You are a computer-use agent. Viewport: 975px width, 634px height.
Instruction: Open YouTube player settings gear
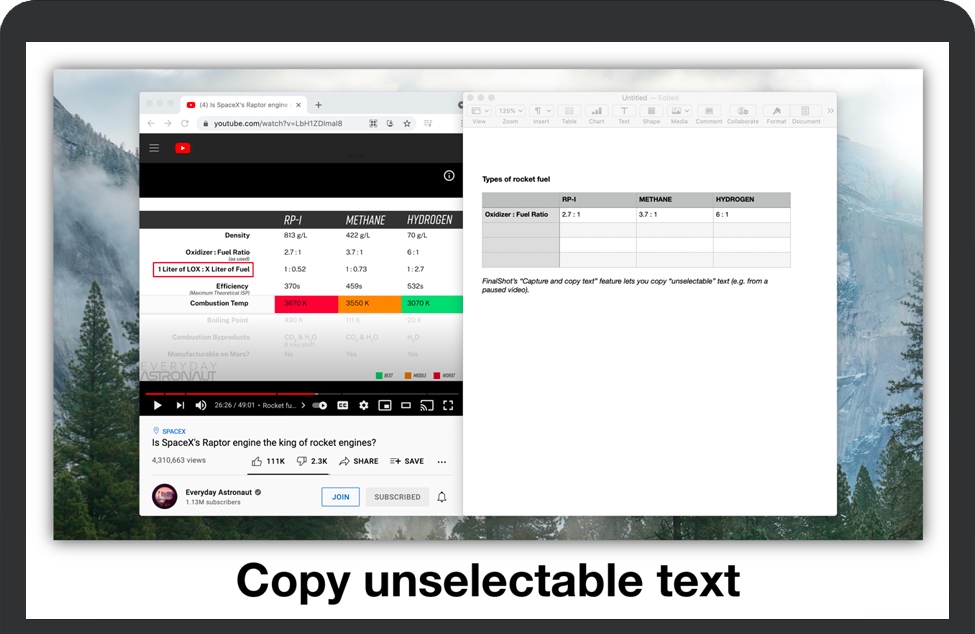coord(364,405)
